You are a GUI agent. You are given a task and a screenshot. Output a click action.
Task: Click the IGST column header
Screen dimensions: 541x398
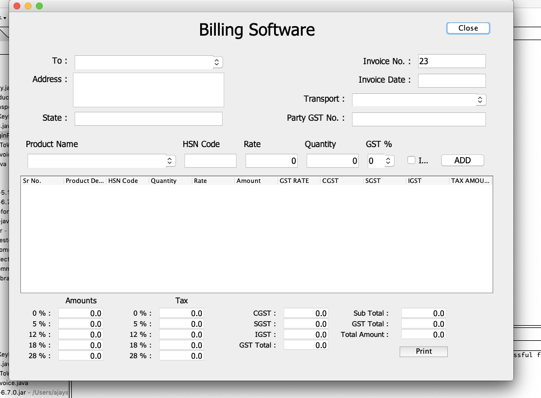click(427, 181)
